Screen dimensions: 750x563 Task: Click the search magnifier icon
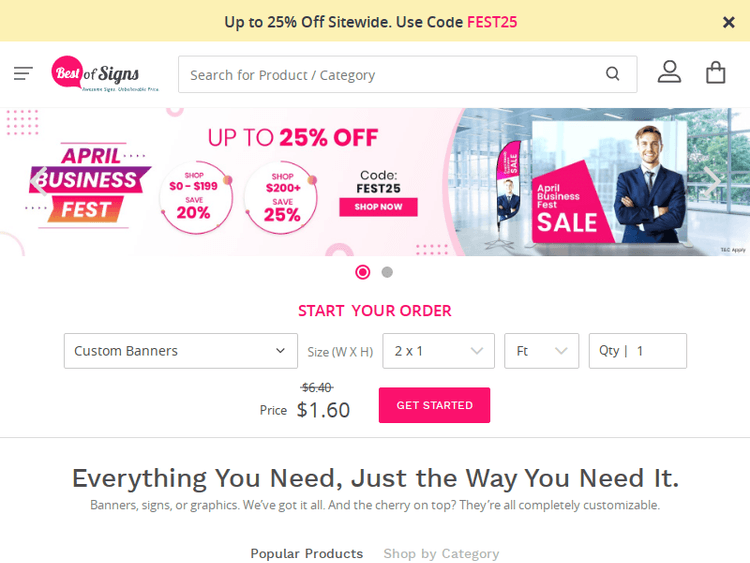coord(613,74)
